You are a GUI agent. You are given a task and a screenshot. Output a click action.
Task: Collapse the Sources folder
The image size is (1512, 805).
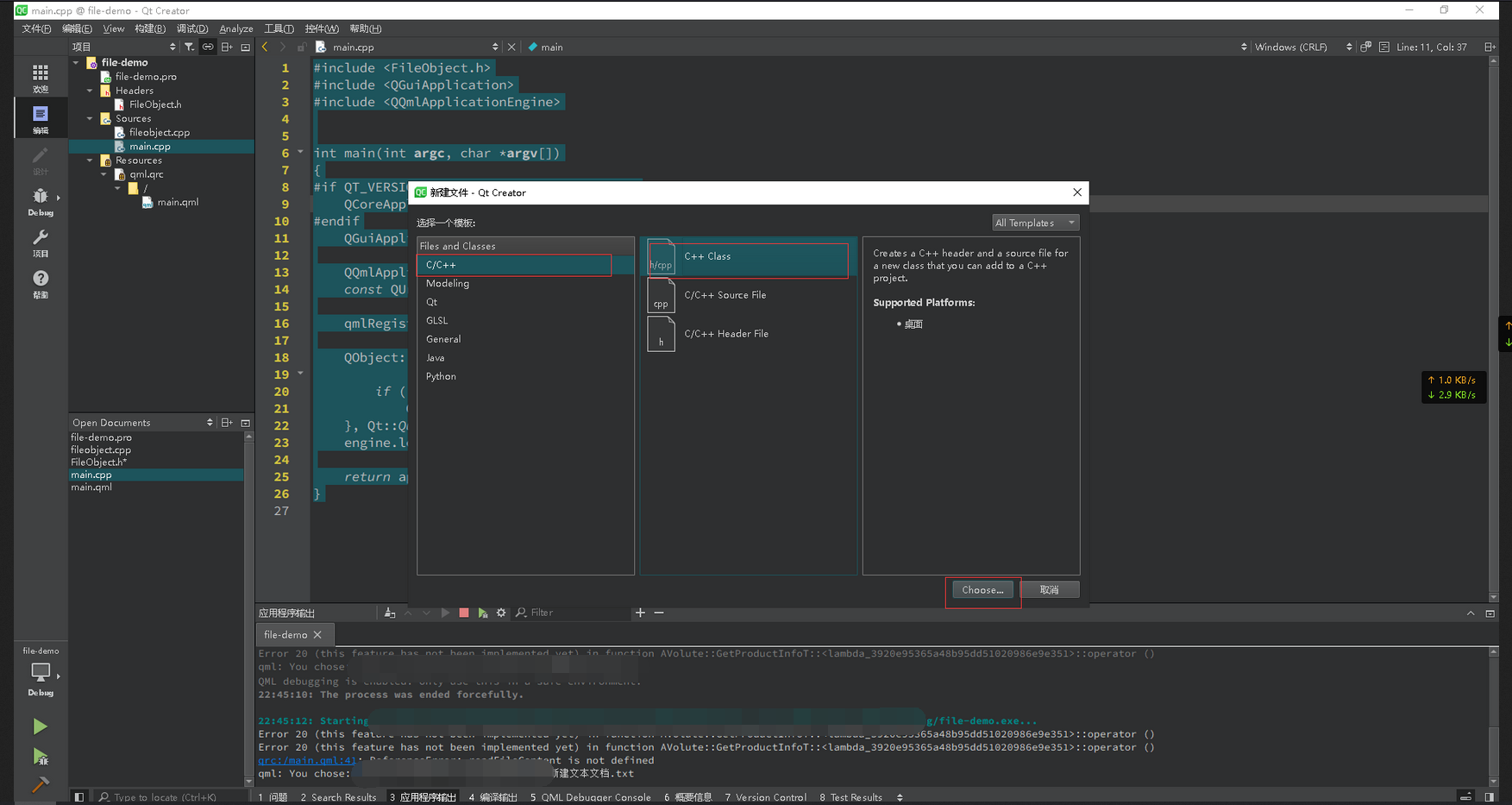point(90,118)
